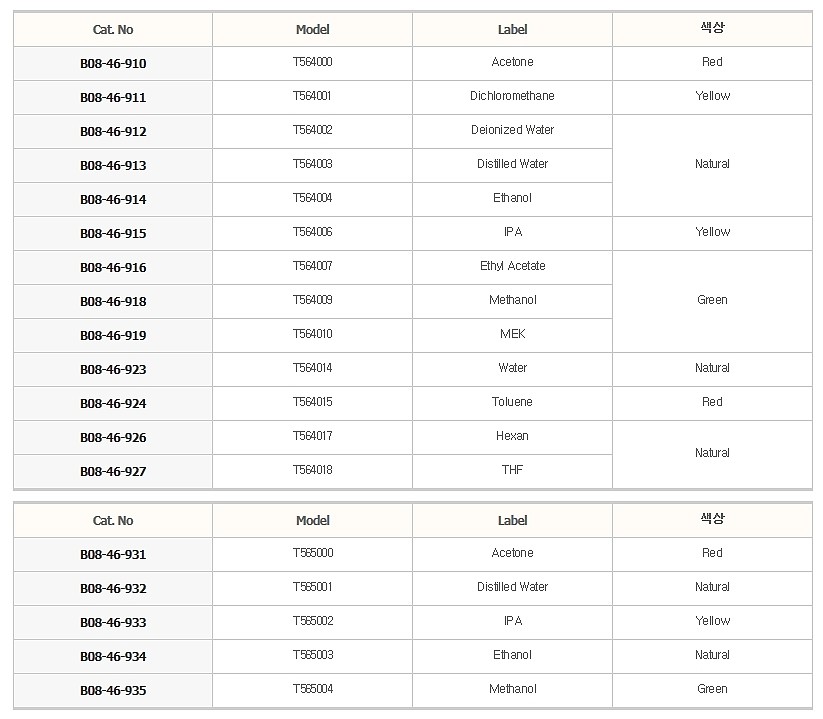Select the Toluene label cell
Viewport: 823px width, 719px height.
(x=512, y=402)
